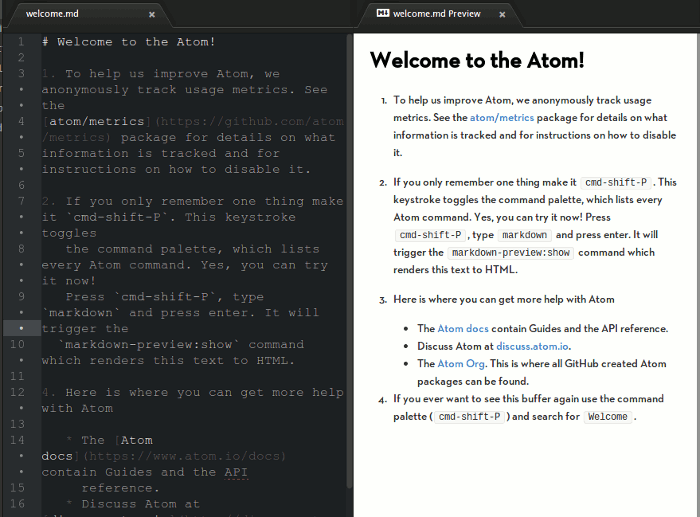
Task: Click '* Discuss Atom at' editor line
Action: (x=133, y=504)
